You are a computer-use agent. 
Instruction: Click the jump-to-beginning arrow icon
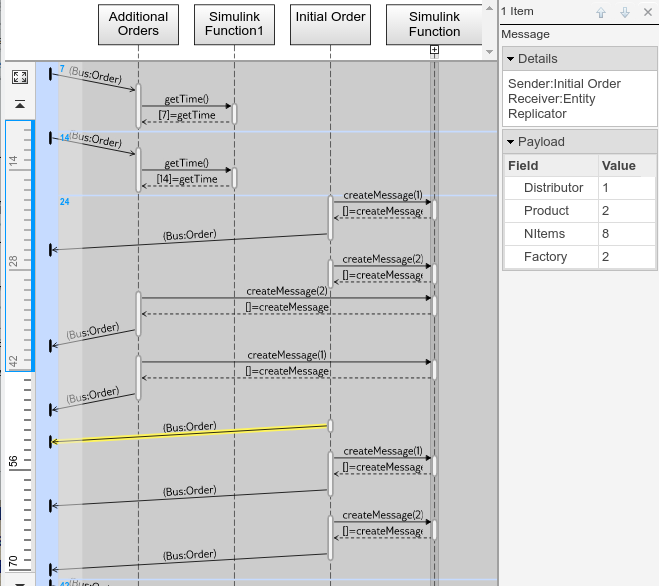click(x=19, y=104)
